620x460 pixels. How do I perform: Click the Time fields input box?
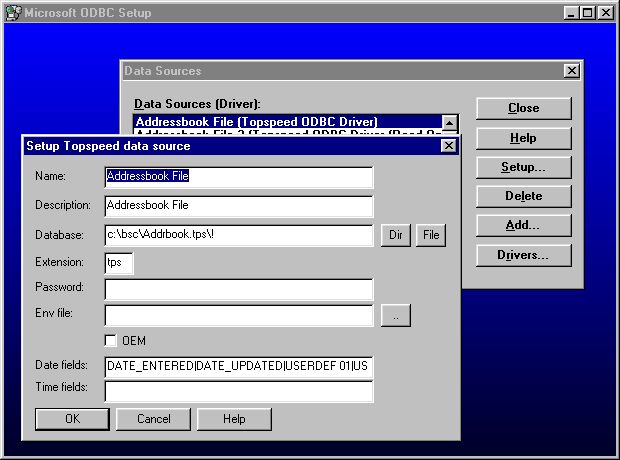[239, 392]
